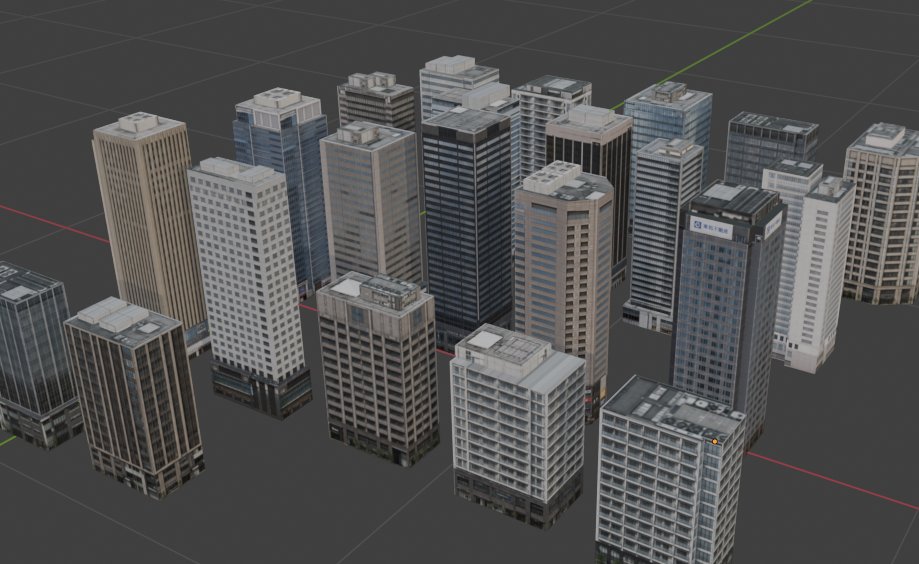Select the brown striped building at front left
The image size is (919, 564).
coord(135,399)
